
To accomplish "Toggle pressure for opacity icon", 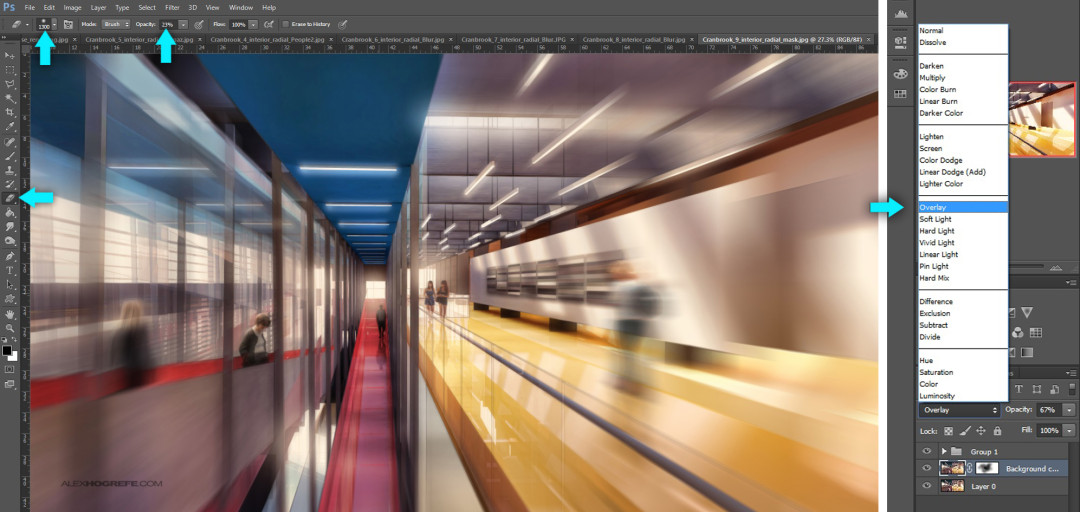I will click(x=198, y=24).
